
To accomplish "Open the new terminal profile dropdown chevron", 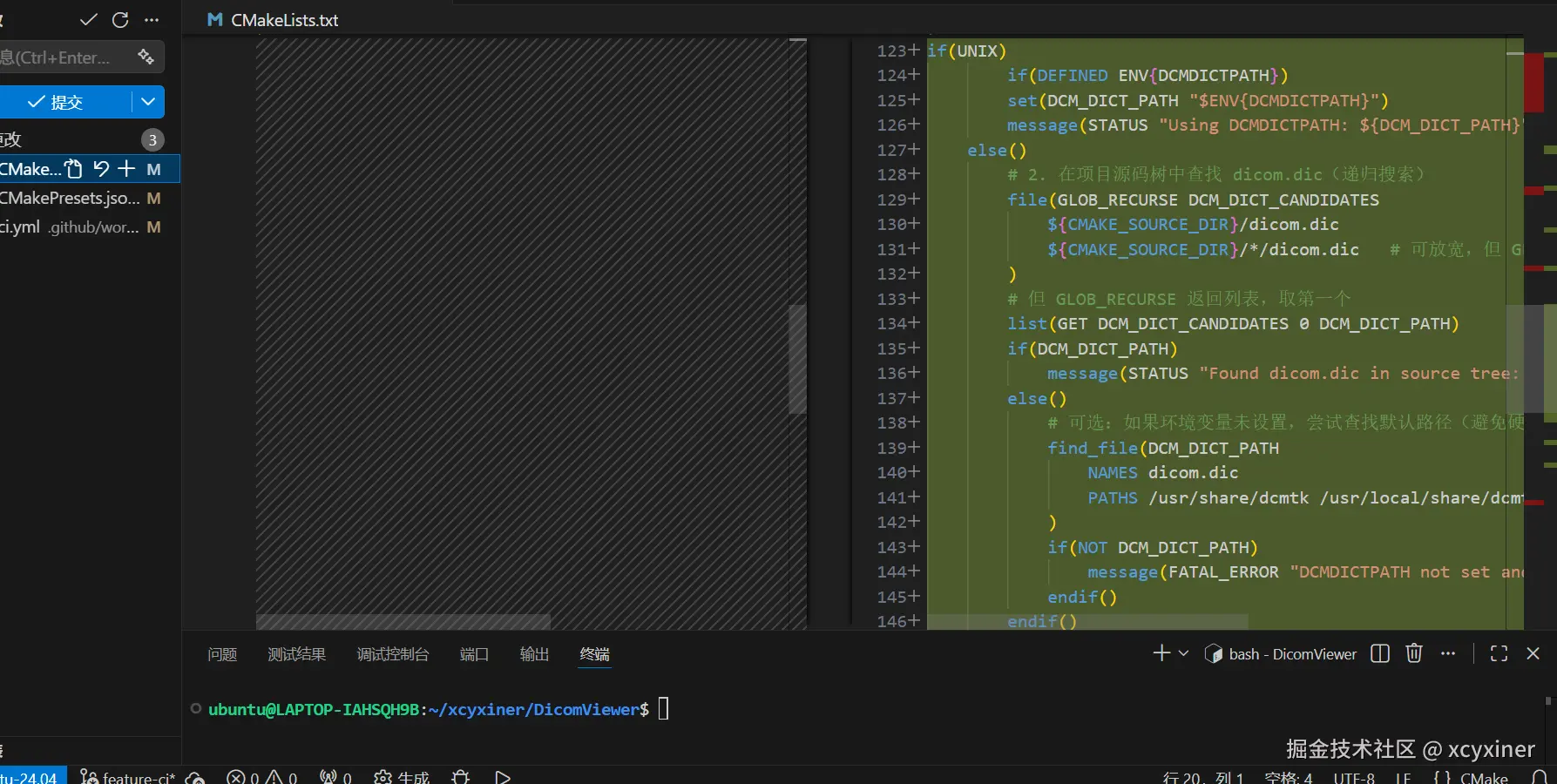I will [1183, 653].
